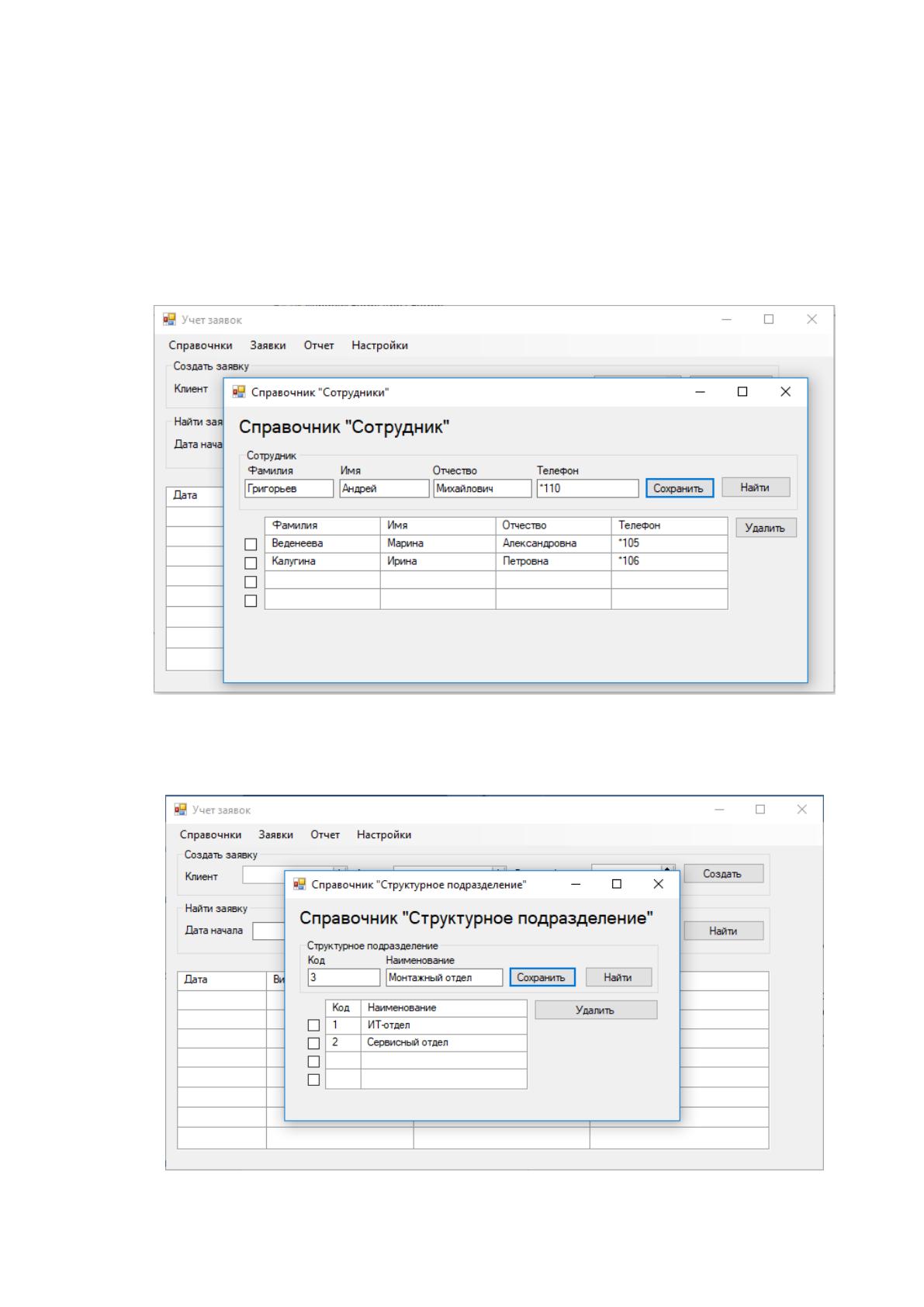Tick the checkbox for the Калугина row

[251, 563]
